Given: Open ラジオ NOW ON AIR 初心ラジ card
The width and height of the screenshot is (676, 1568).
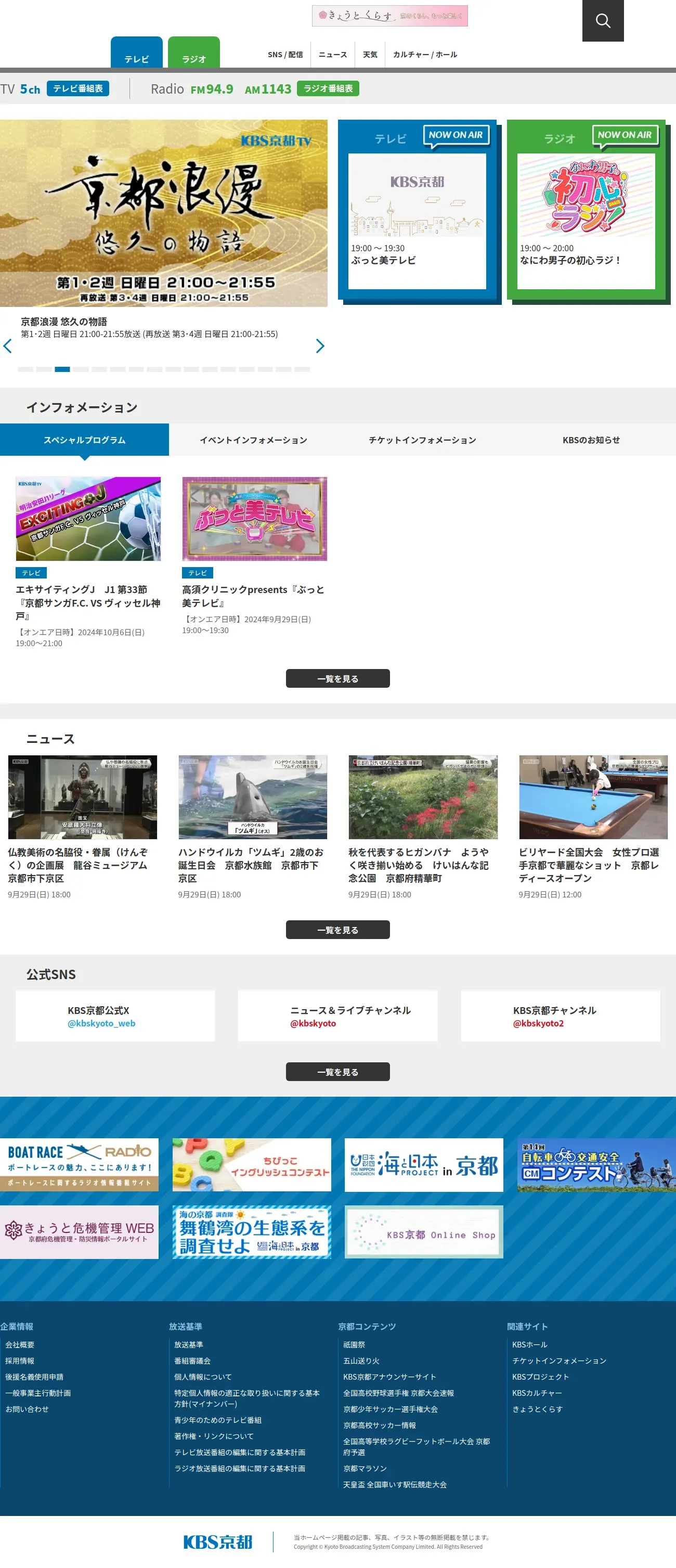Looking at the screenshot, I should click(586, 210).
